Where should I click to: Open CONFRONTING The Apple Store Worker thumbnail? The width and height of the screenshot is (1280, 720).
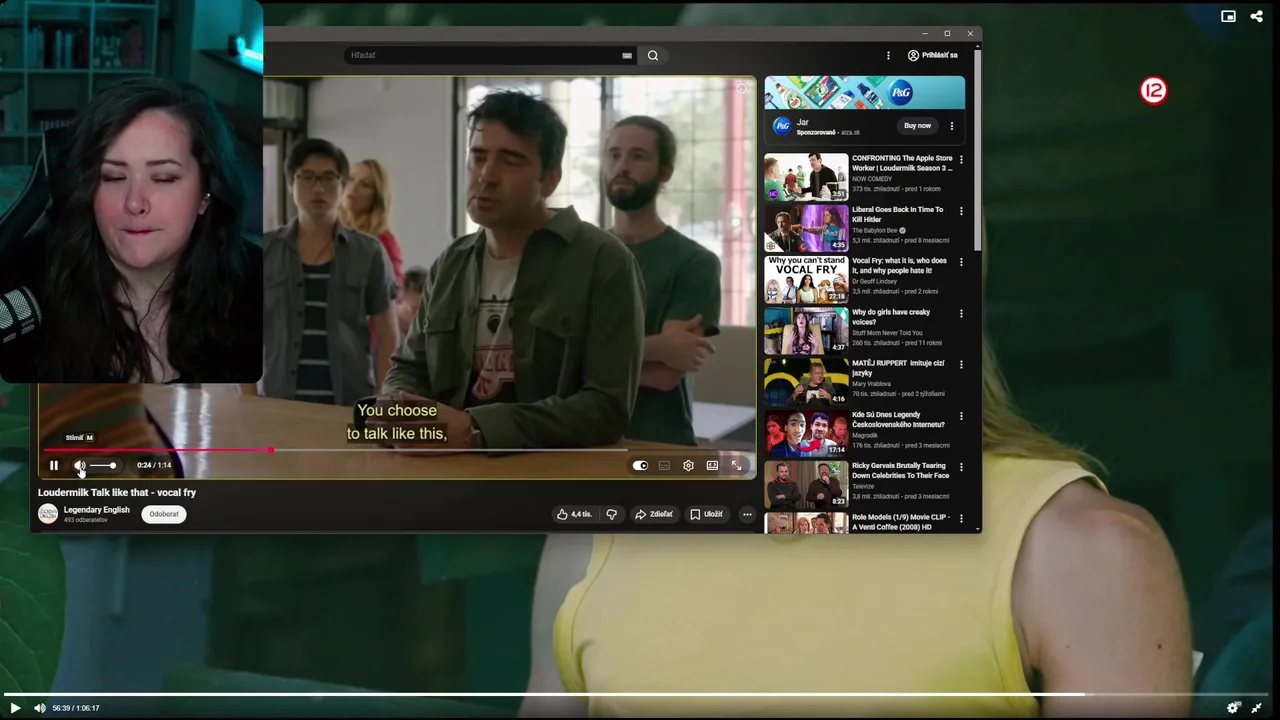coord(806,177)
